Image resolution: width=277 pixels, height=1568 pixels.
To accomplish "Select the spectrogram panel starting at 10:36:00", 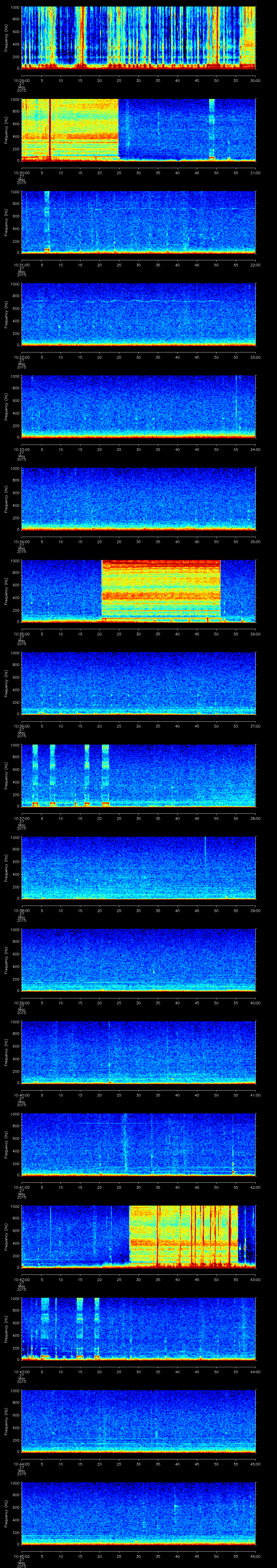I will click(x=138, y=683).
